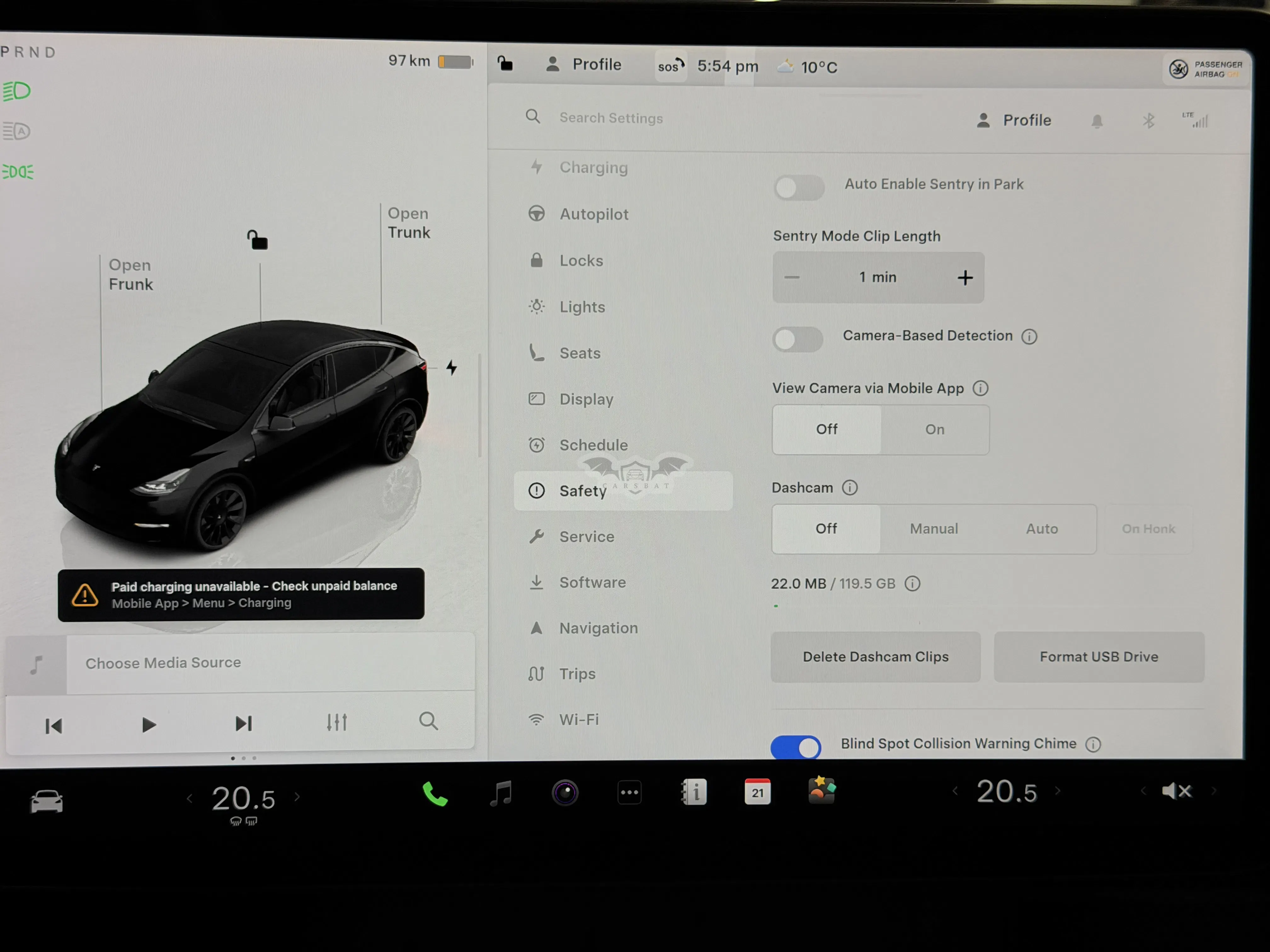Open the Music app in the dock
1270x952 pixels.
[x=501, y=793]
